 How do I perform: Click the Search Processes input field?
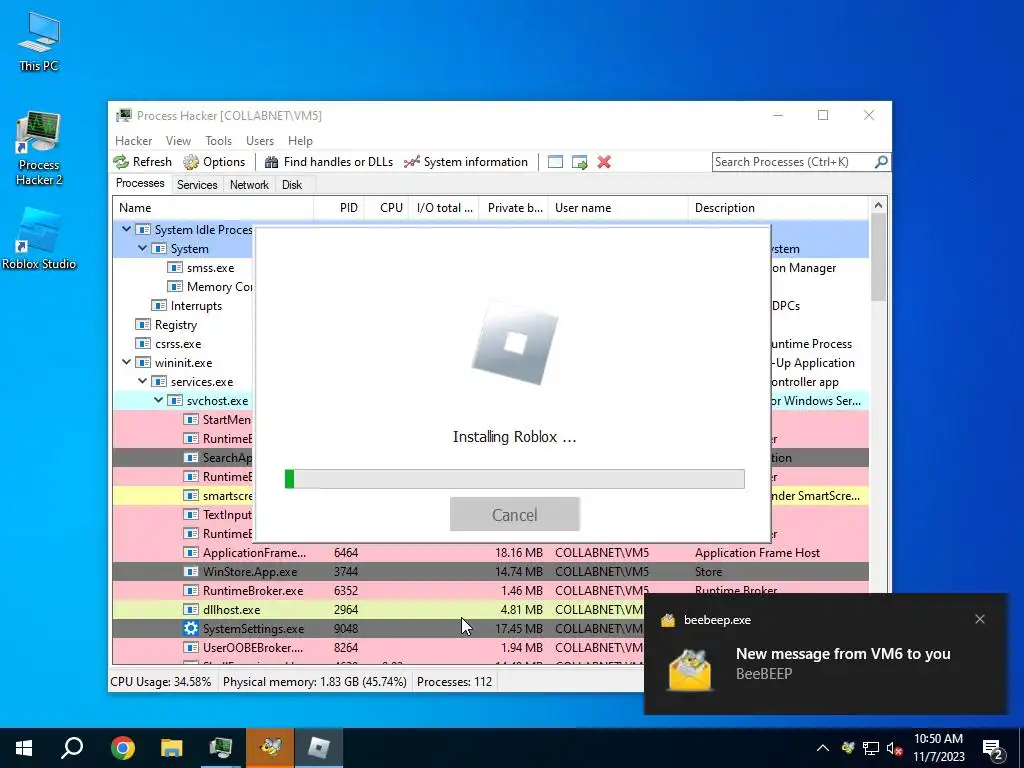pyautogui.click(x=793, y=162)
